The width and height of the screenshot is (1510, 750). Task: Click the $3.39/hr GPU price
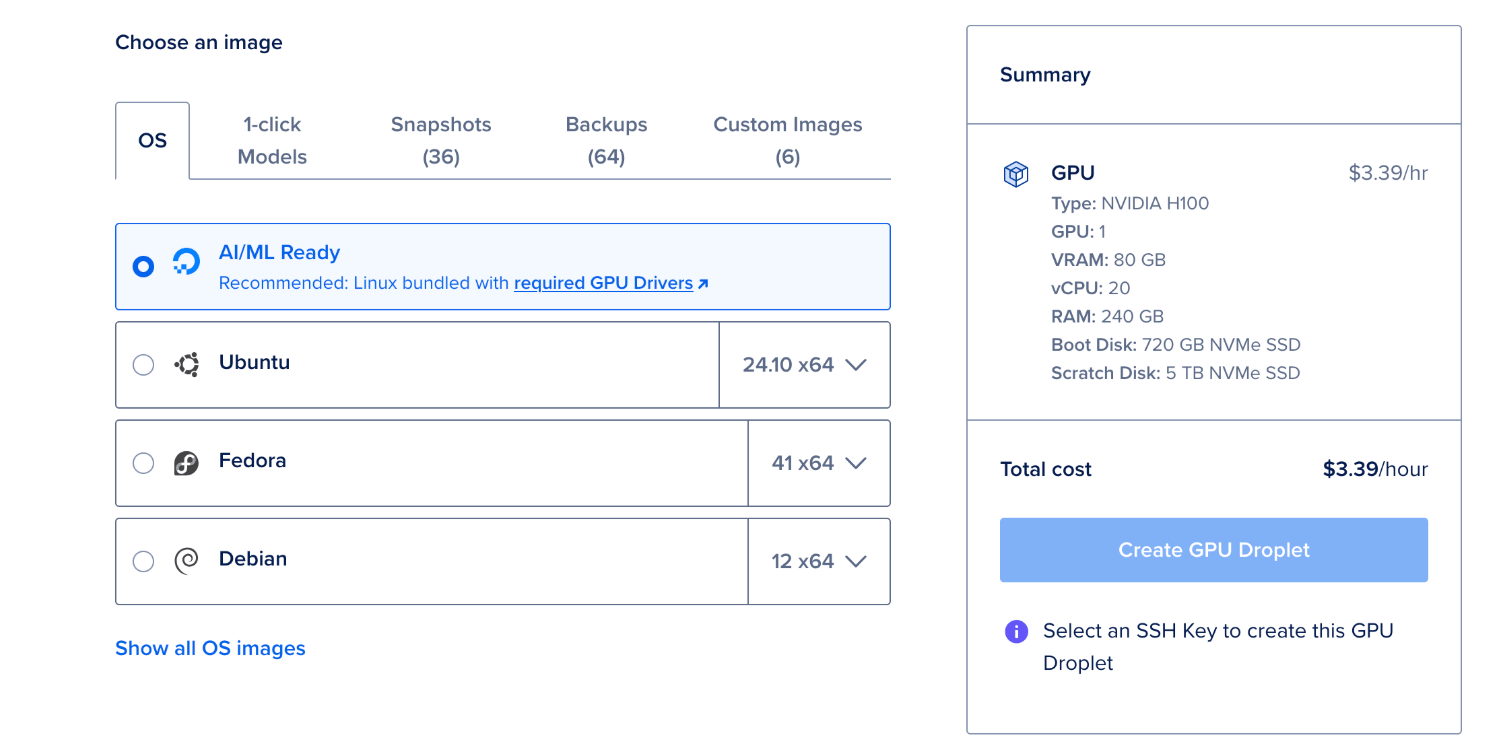1388,173
